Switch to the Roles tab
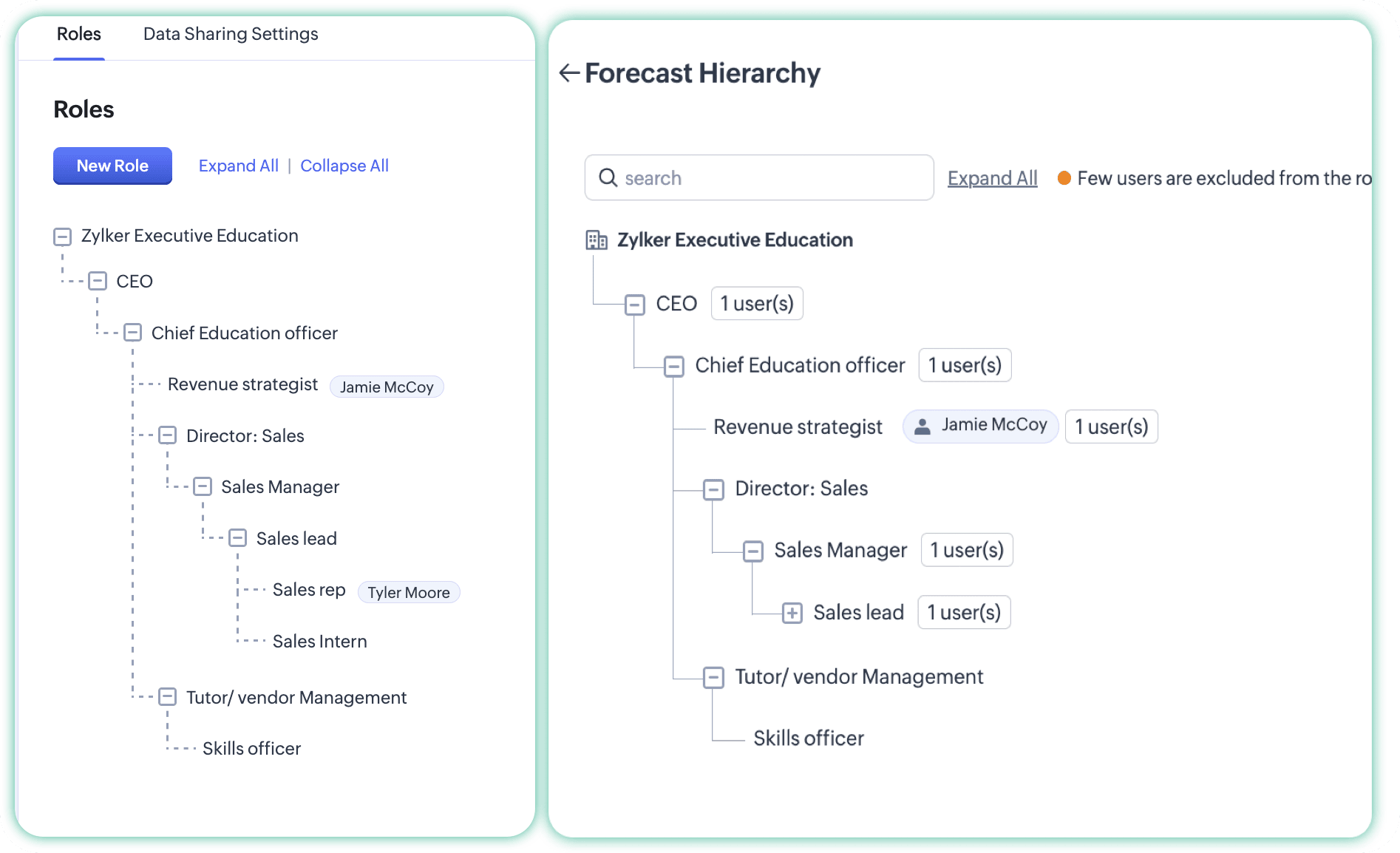This screenshot has height=853, width=1400. pos(79,34)
